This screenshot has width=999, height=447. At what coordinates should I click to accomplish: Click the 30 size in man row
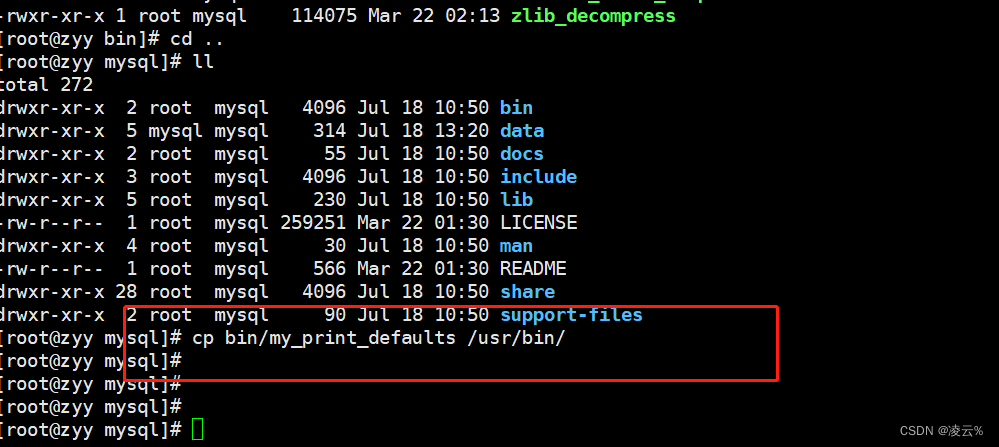point(335,245)
